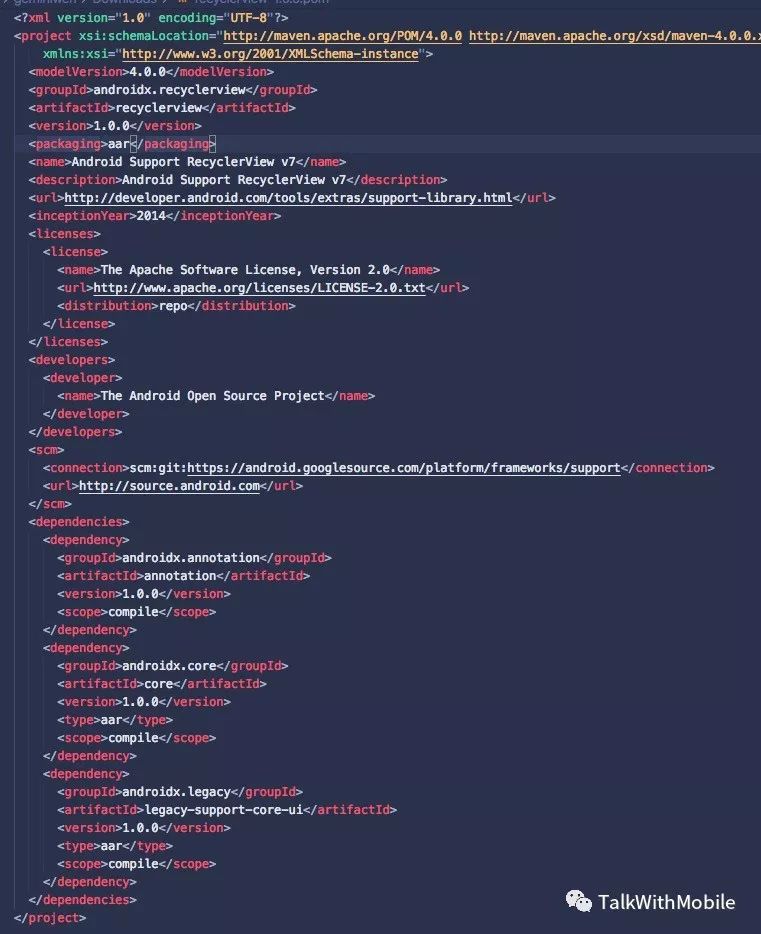The width and height of the screenshot is (761, 934).
Task: Open the apache.org LICENSE-2.0.txt link
Action: pos(260,288)
